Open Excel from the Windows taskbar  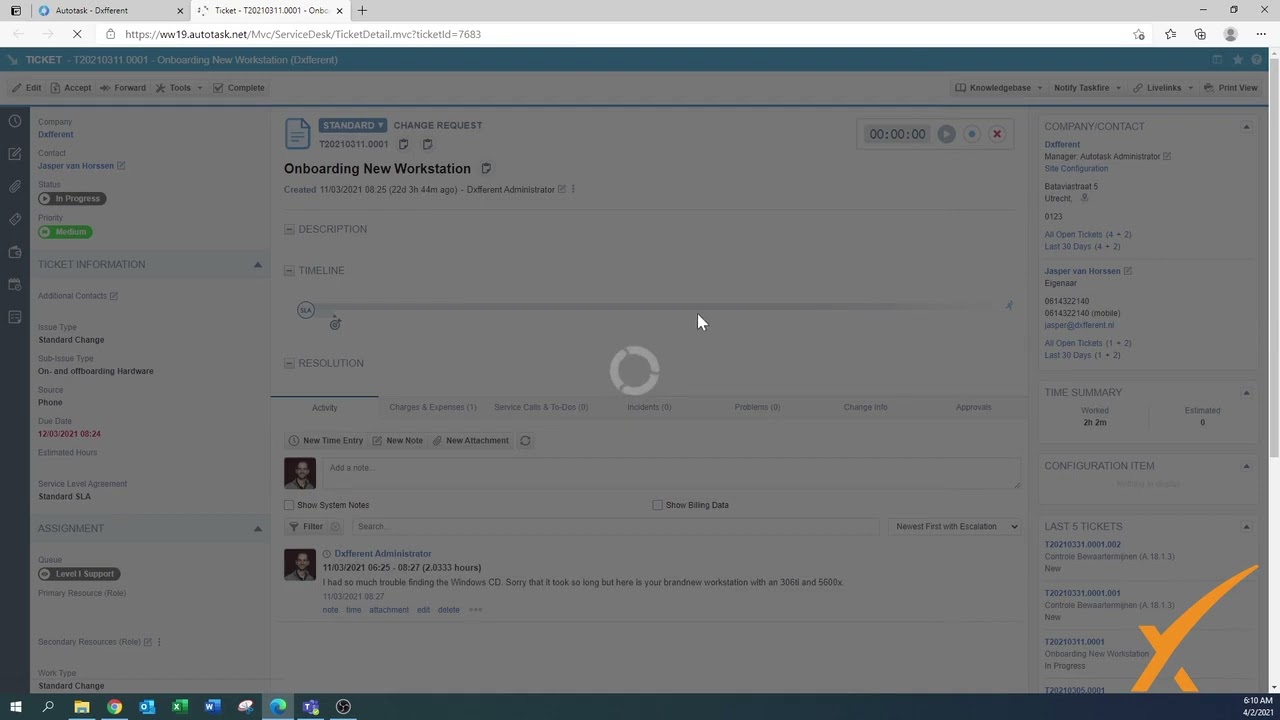[180, 707]
